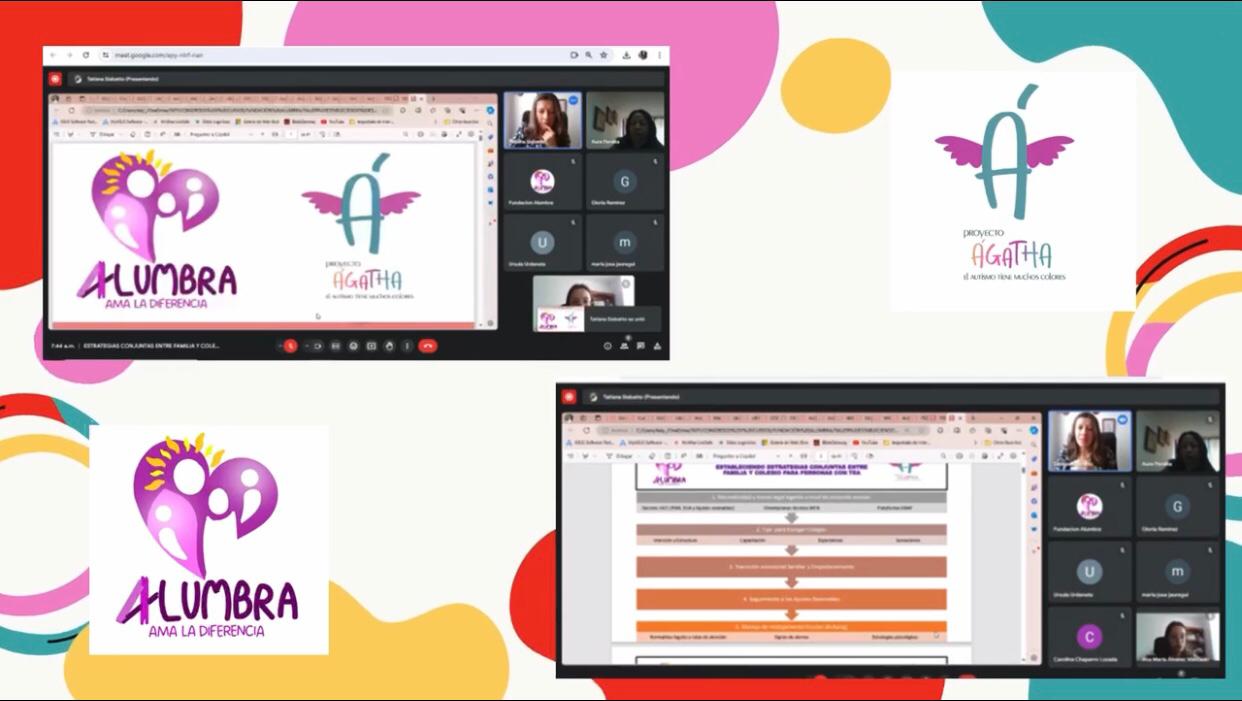Select maria jose jauregui tile in upper Meet
The height and width of the screenshot is (701, 1242).
click(624, 243)
